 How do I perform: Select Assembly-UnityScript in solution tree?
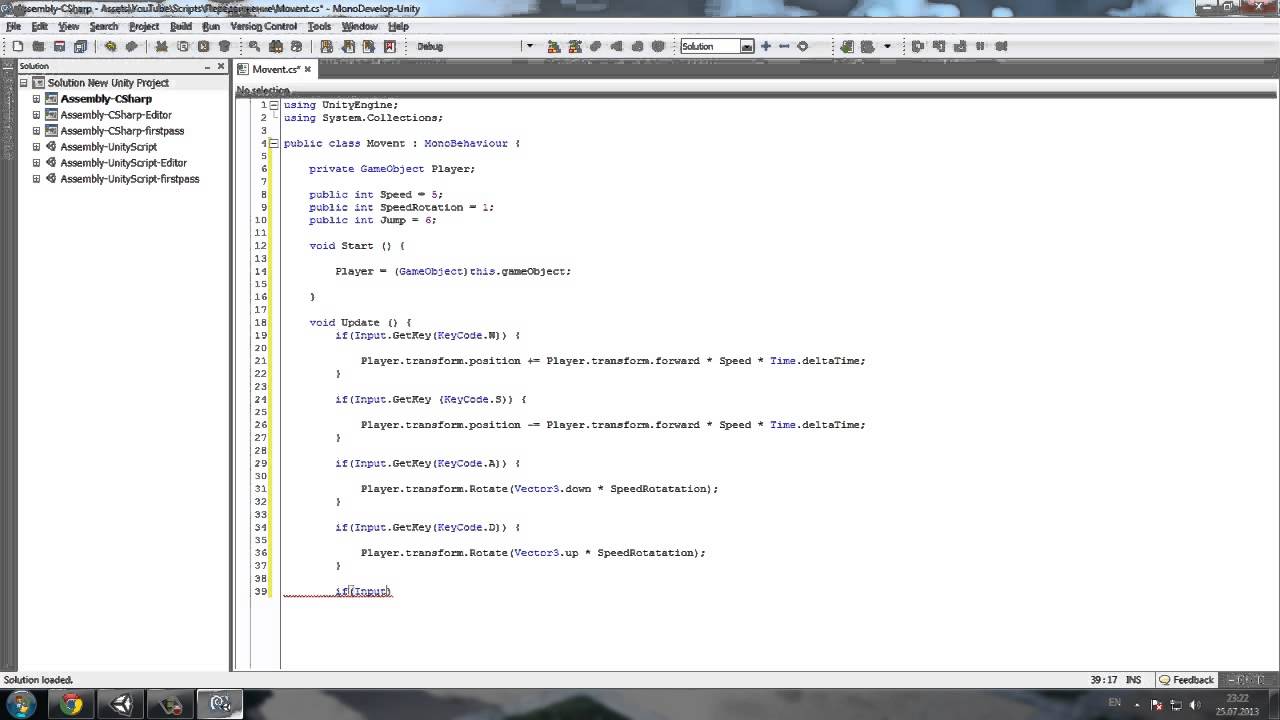pyautogui.click(x=108, y=147)
